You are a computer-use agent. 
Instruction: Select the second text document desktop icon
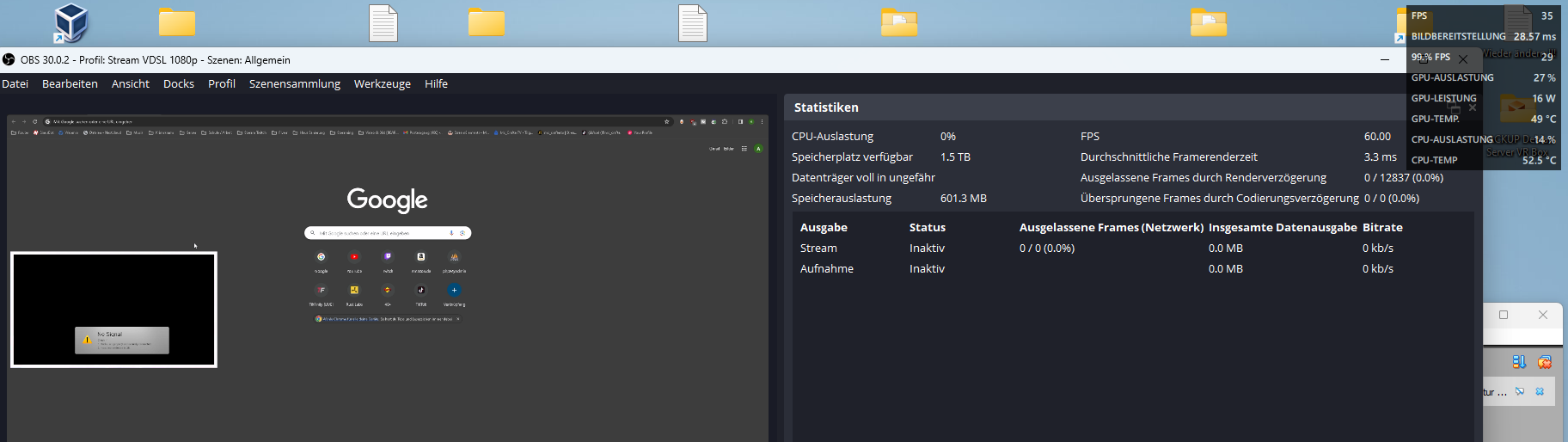(693, 23)
